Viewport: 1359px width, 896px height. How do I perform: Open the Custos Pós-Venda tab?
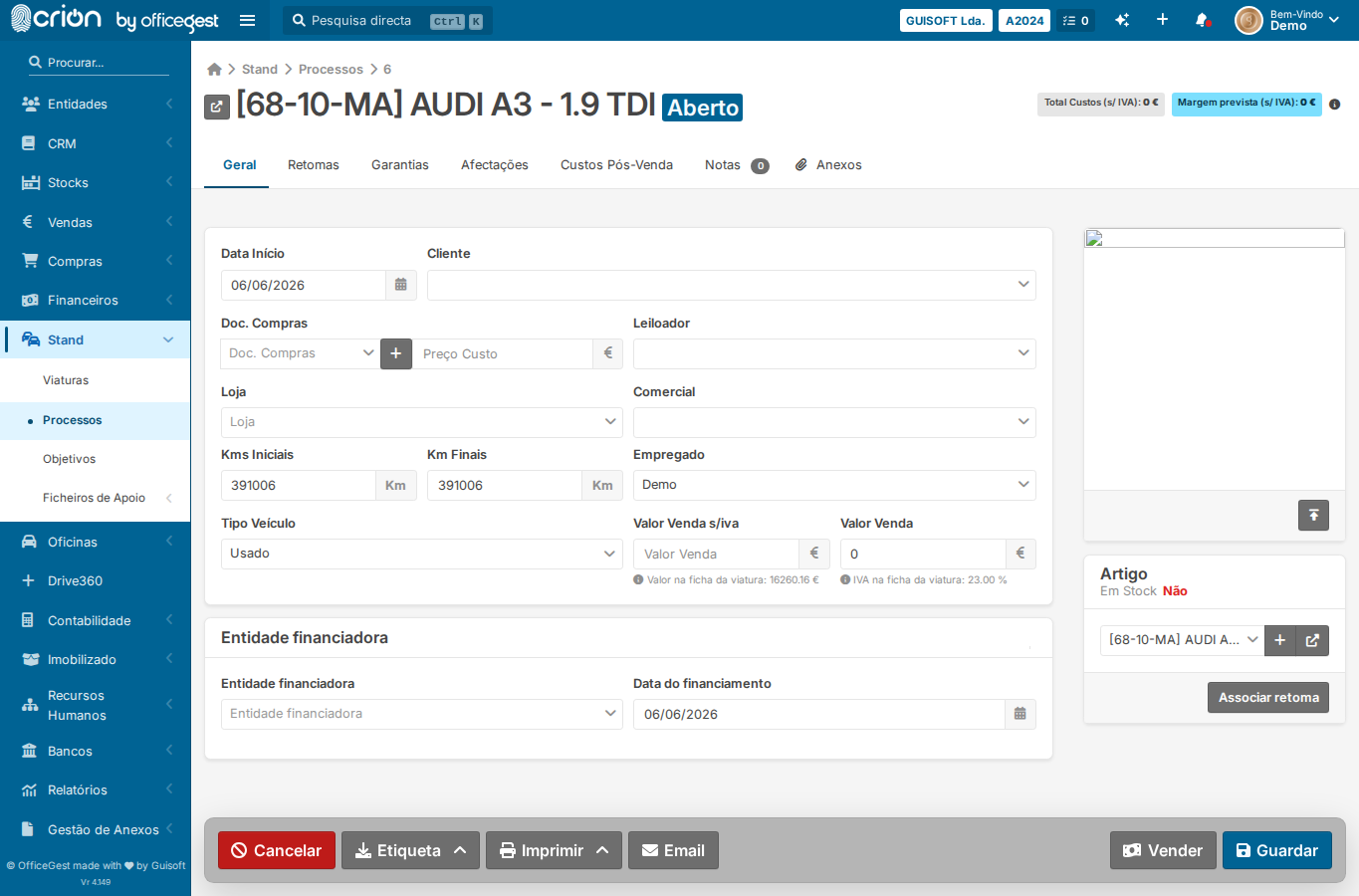pyautogui.click(x=616, y=165)
